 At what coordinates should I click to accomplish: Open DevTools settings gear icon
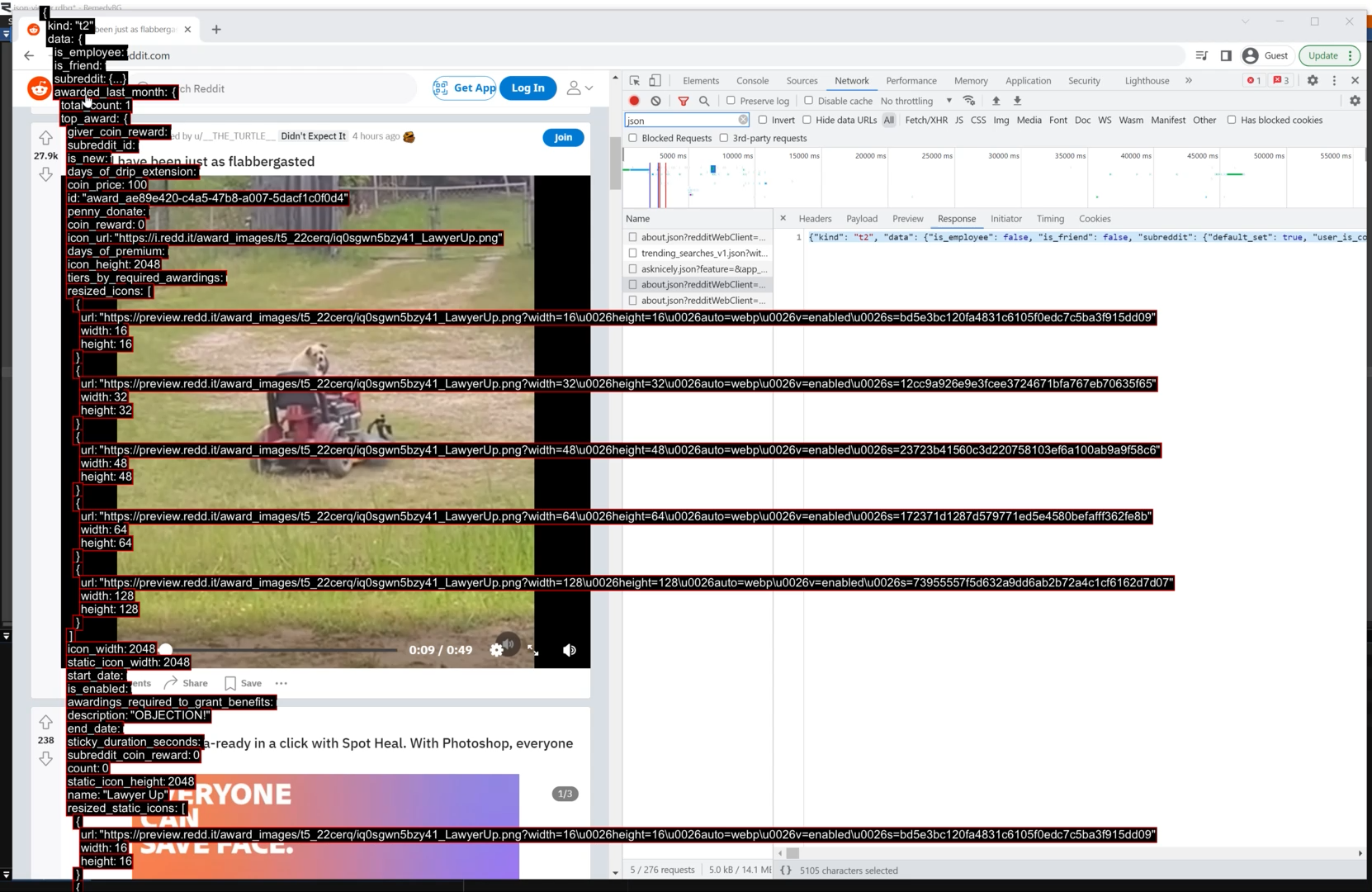pos(1313,81)
